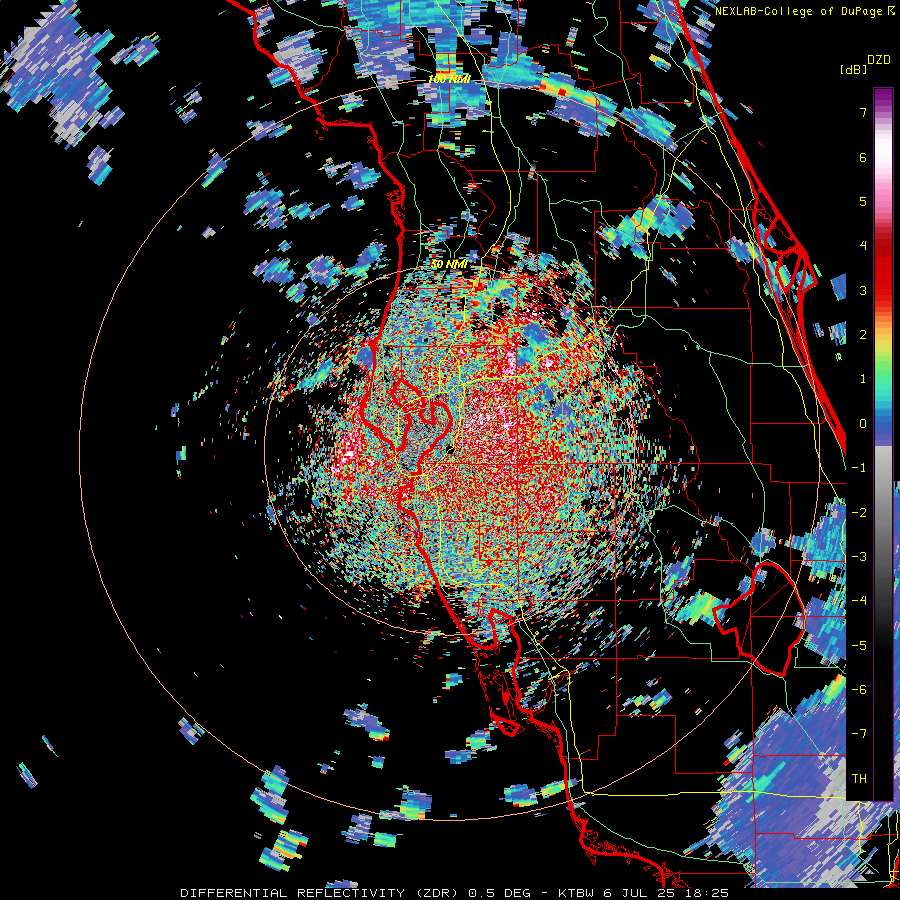Image resolution: width=900 pixels, height=900 pixels.
Task: Click the 18:25 timestamp
Action: click(709, 893)
